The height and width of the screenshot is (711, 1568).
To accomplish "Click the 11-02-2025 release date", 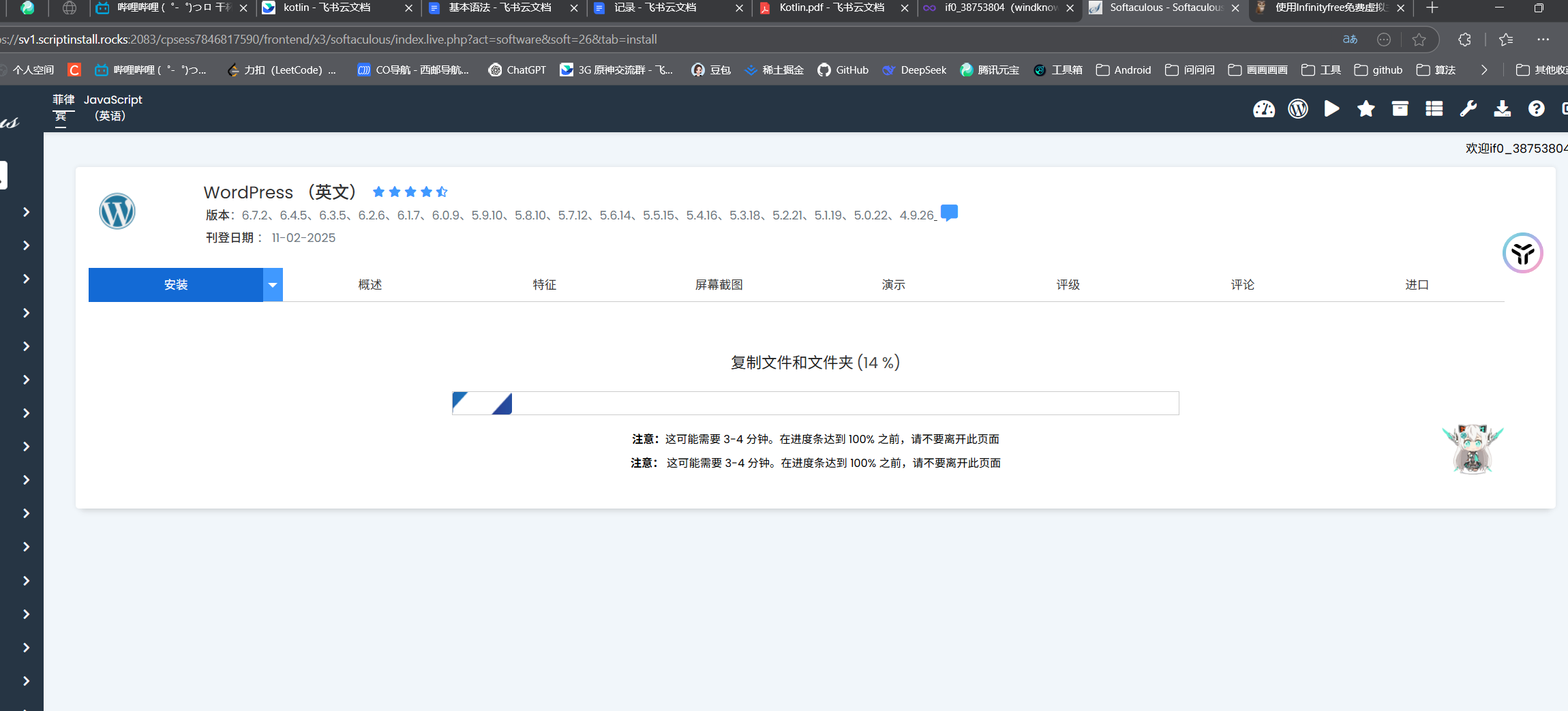I will pos(303,238).
